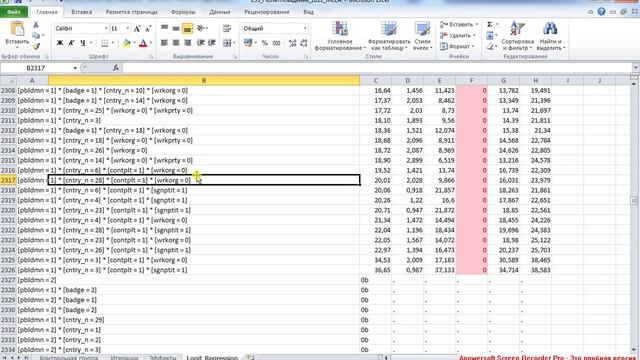Image resolution: width=640 pixels, height=360 pixels.
Task: Switch to Формулы tab
Action: coord(183,12)
